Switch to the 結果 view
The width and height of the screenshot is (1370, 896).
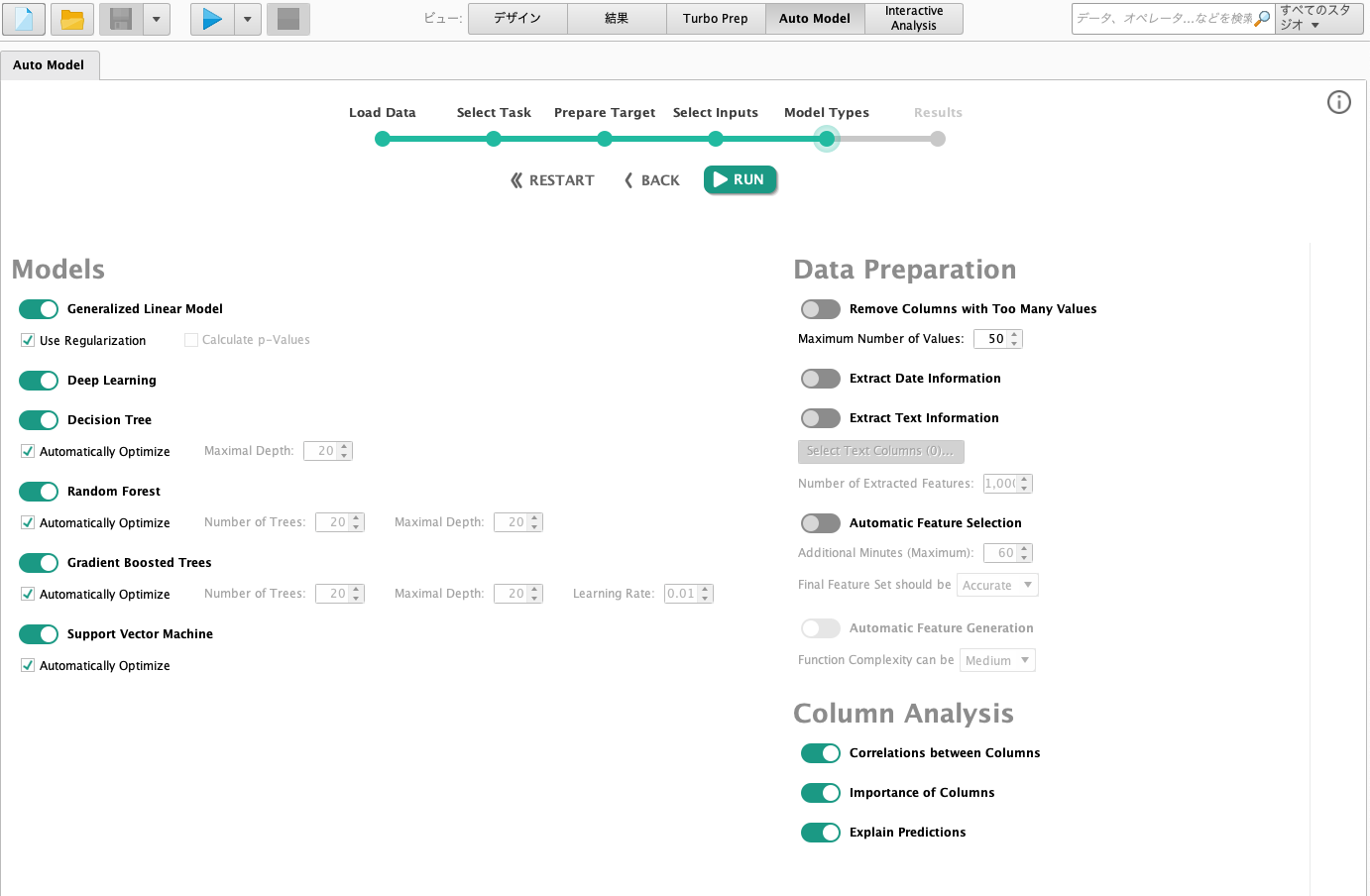pyautogui.click(x=617, y=19)
